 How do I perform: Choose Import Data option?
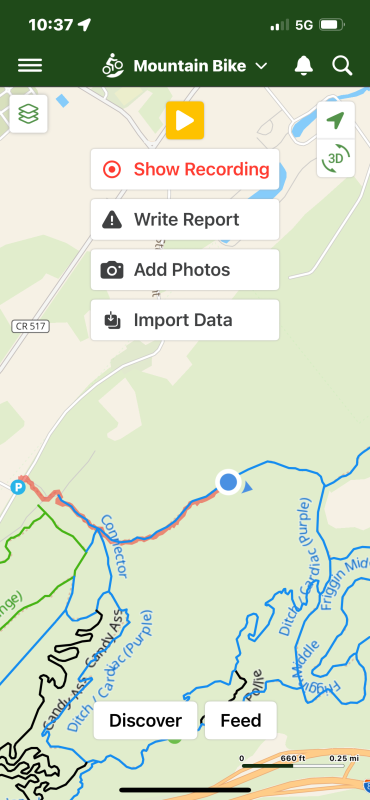tap(185, 320)
